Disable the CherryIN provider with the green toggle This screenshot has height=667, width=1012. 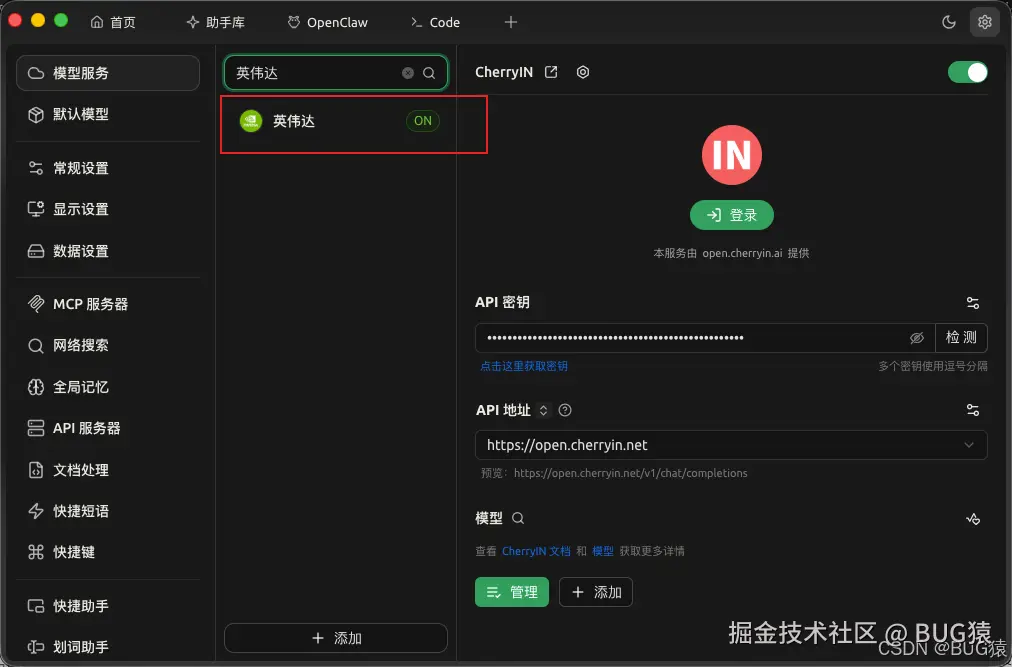click(x=966, y=72)
